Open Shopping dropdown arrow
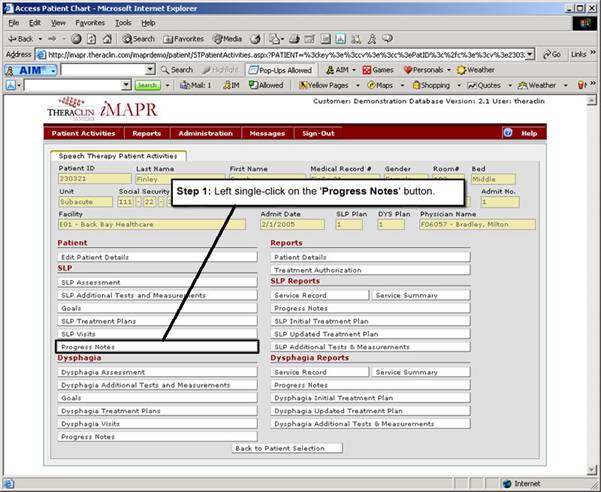Screen dimensions: 601x492 [459, 85]
